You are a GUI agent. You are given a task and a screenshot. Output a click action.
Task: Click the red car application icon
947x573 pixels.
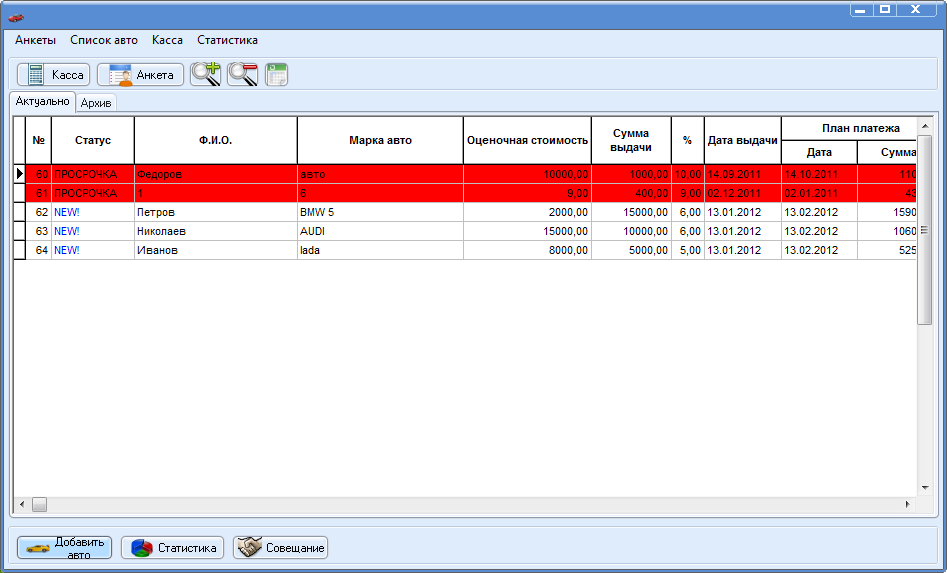[15, 16]
